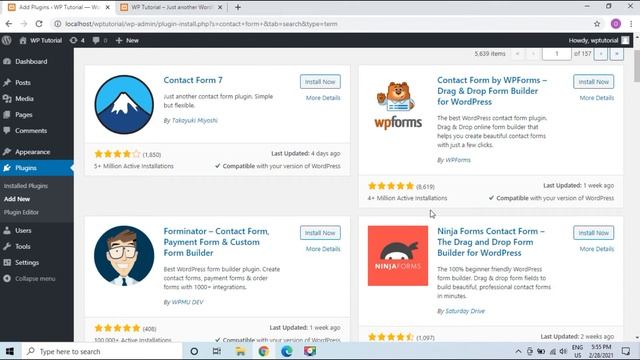640x360 pixels.
Task: Open Settings menu in sidebar
Action: pos(27,262)
